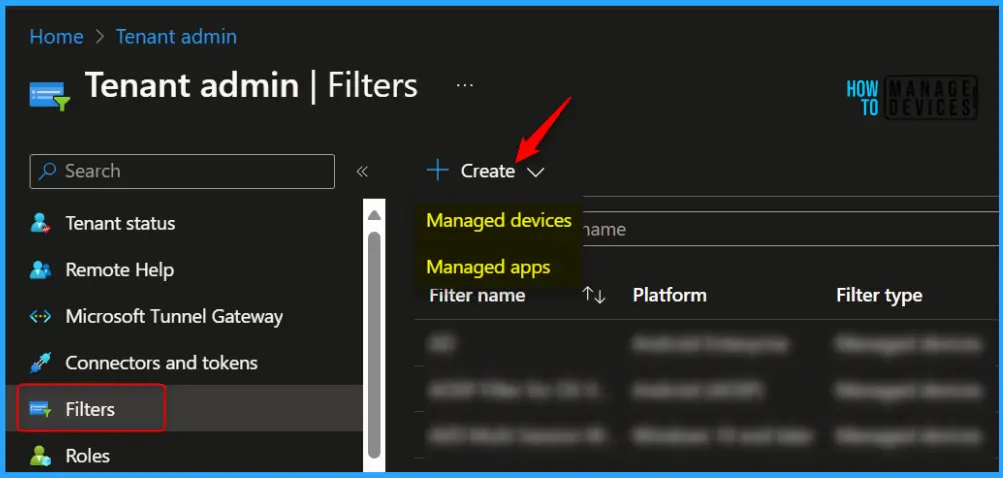
Task: Toggle the Filter name sort arrows
Action: point(594,295)
